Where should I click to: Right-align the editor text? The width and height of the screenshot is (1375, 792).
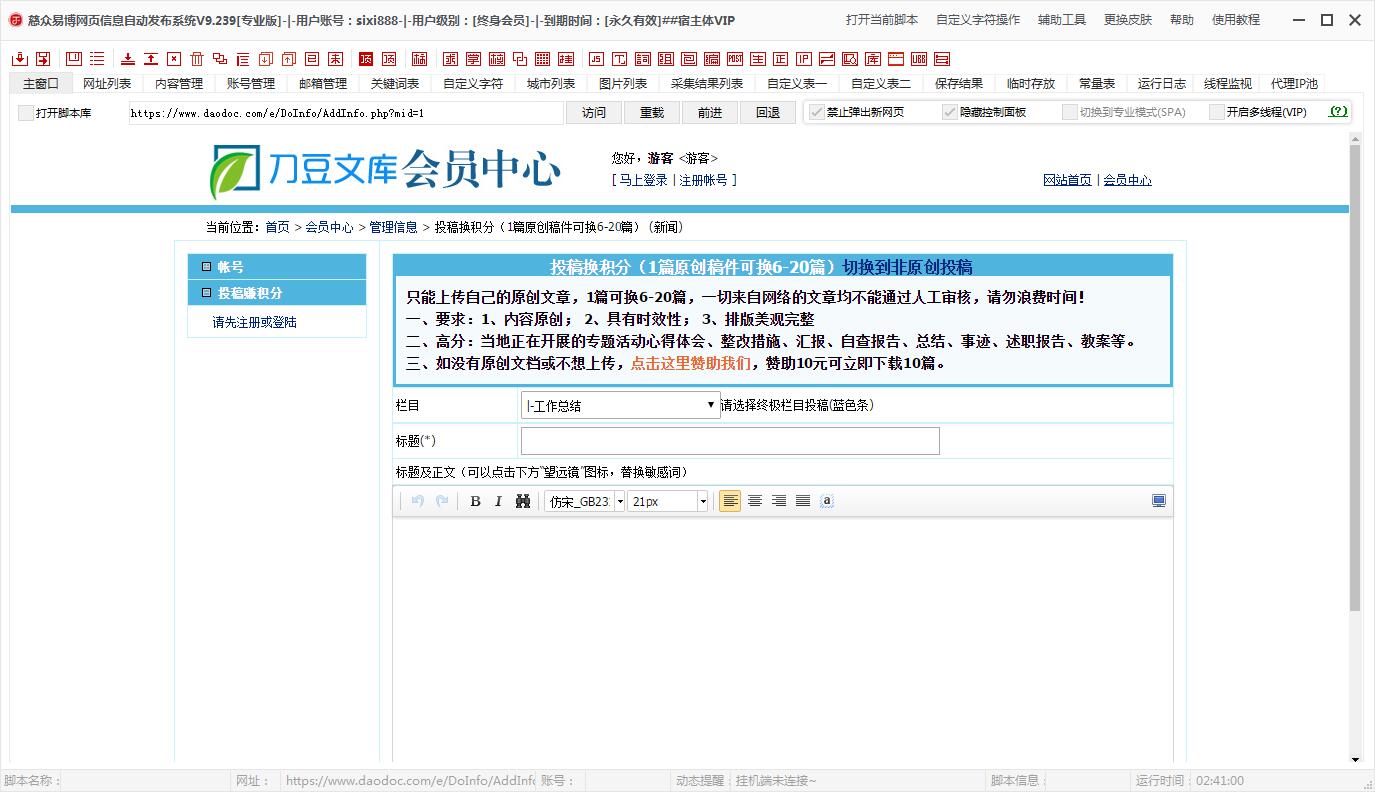pyautogui.click(x=779, y=501)
